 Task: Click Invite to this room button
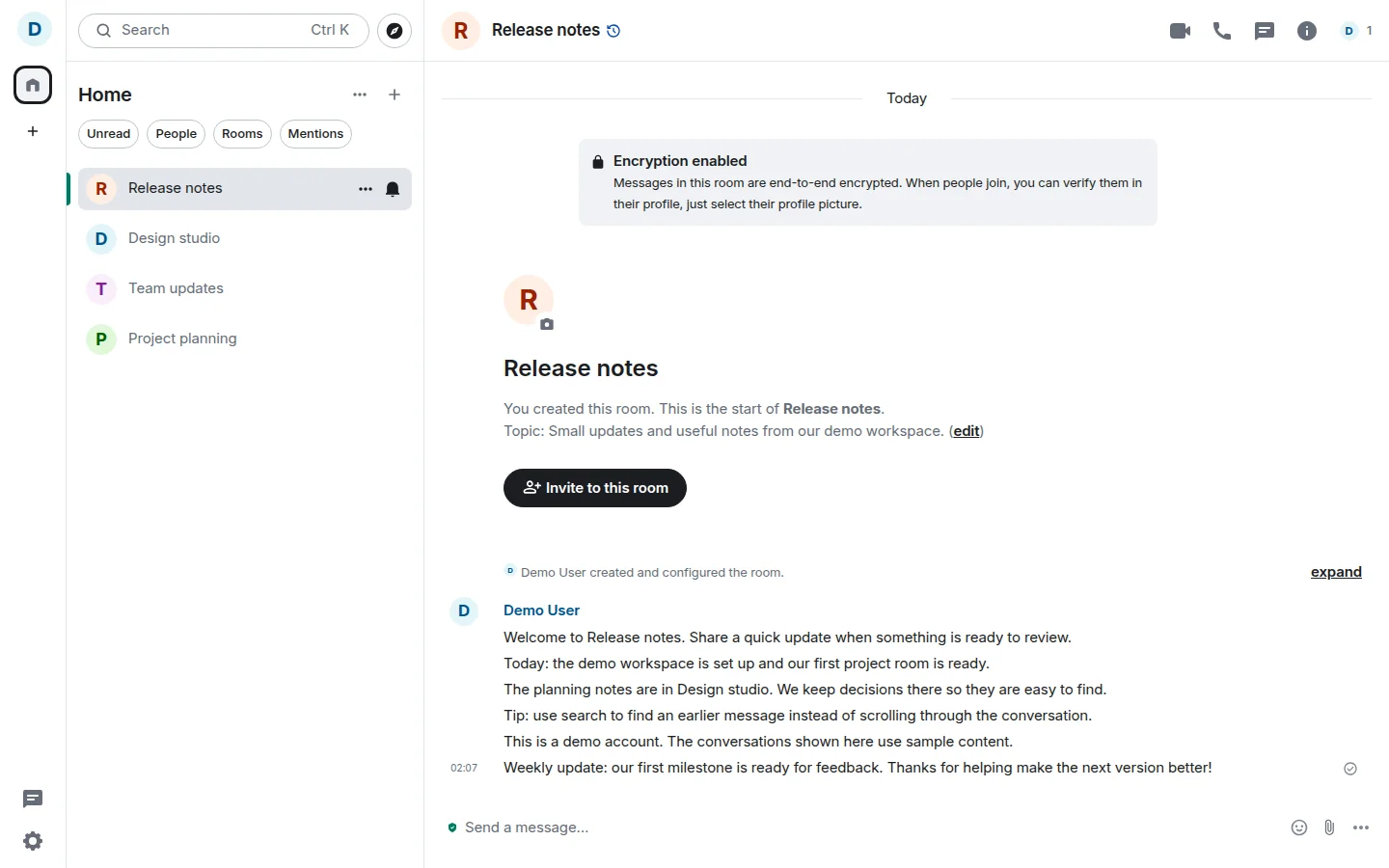[595, 488]
